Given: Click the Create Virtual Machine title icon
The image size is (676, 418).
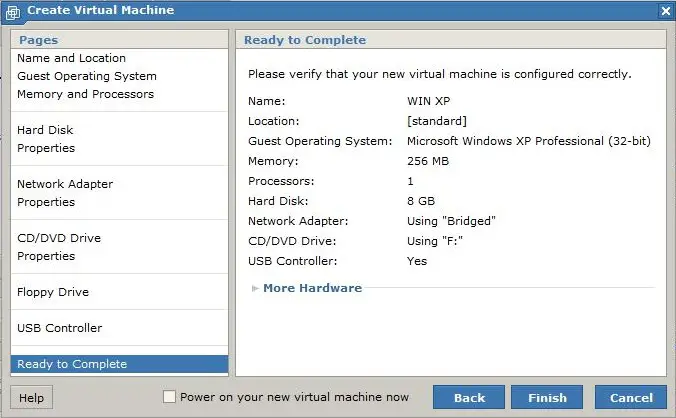Looking at the screenshot, I should [13, 12].
